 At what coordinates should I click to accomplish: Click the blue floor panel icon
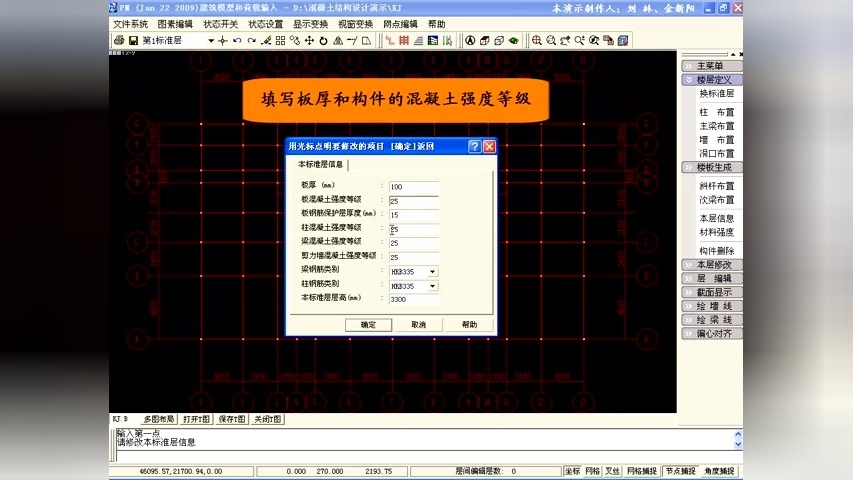coord(433,40)
